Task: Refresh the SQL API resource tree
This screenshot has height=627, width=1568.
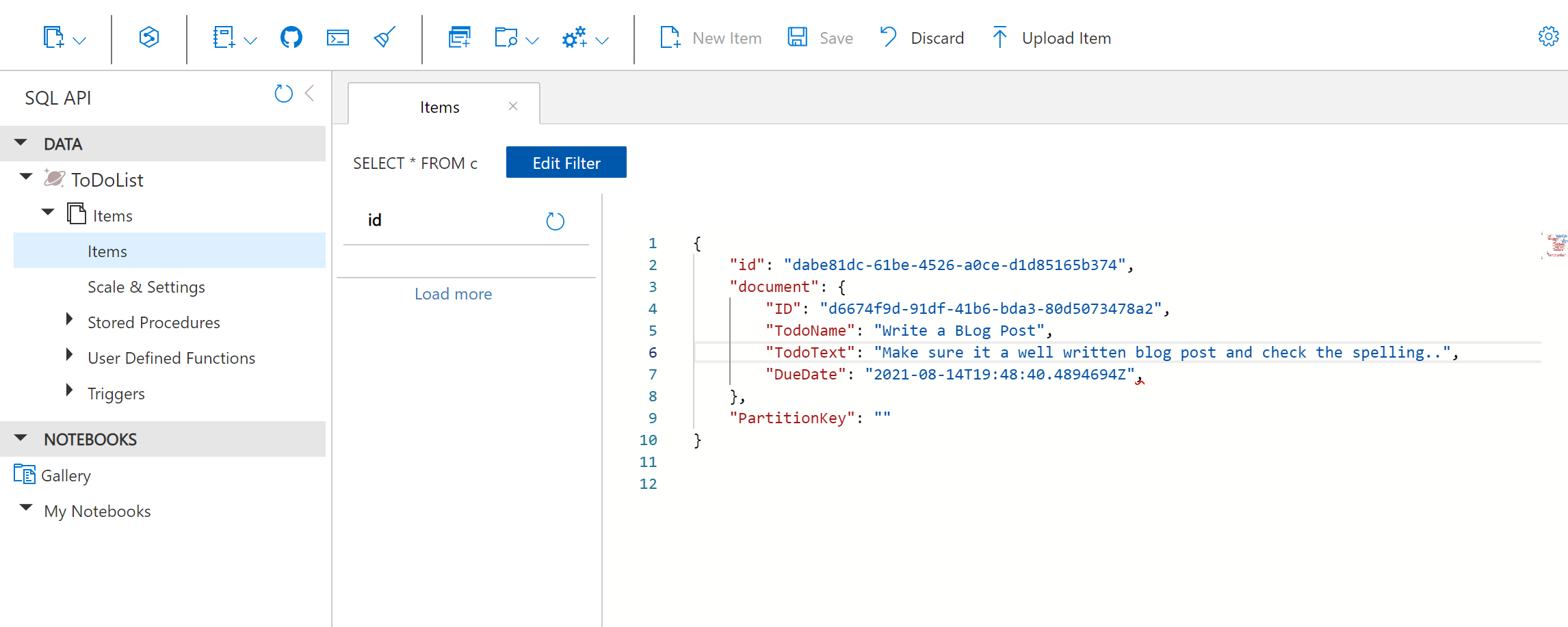Action: click(x=283, y=94)
